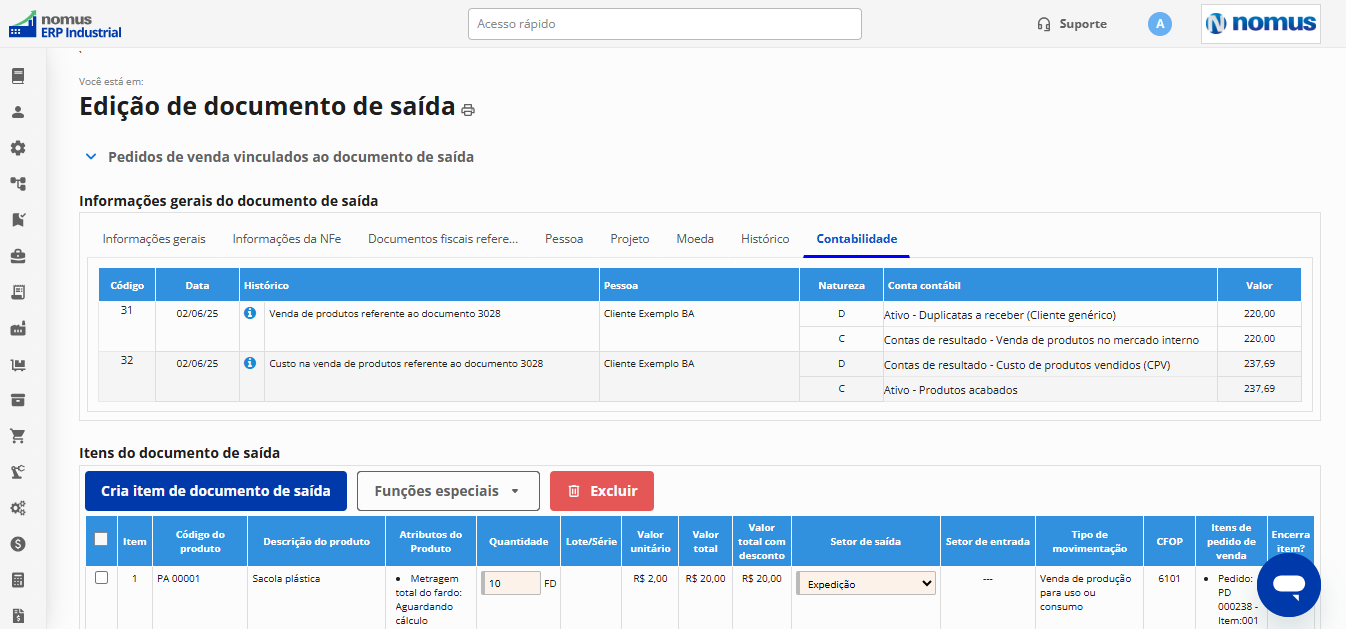
Task: Click the Descrição do produto column header
Action: click(317, 541)
